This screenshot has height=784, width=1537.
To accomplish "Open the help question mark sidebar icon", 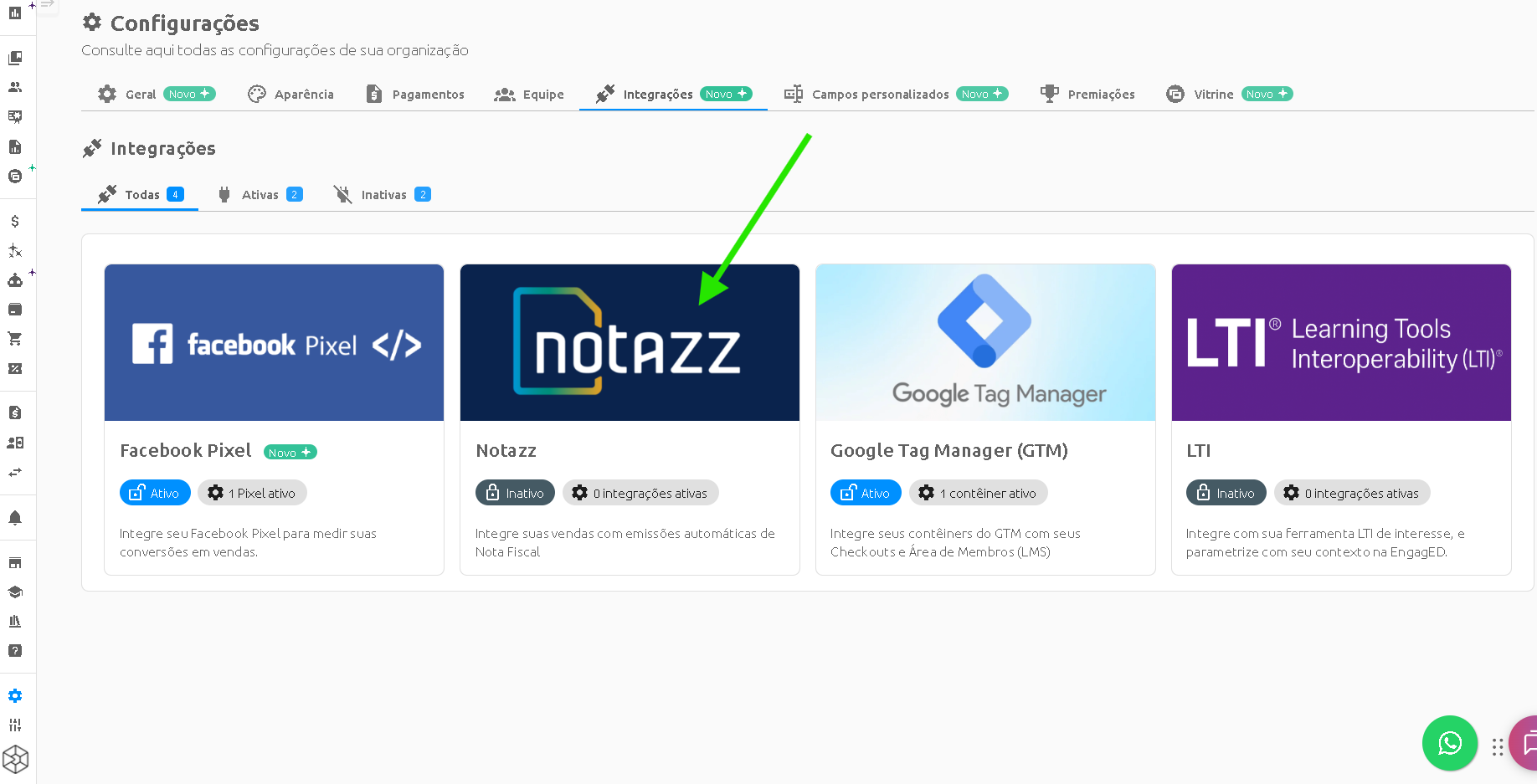I will [x=15, y=650].
